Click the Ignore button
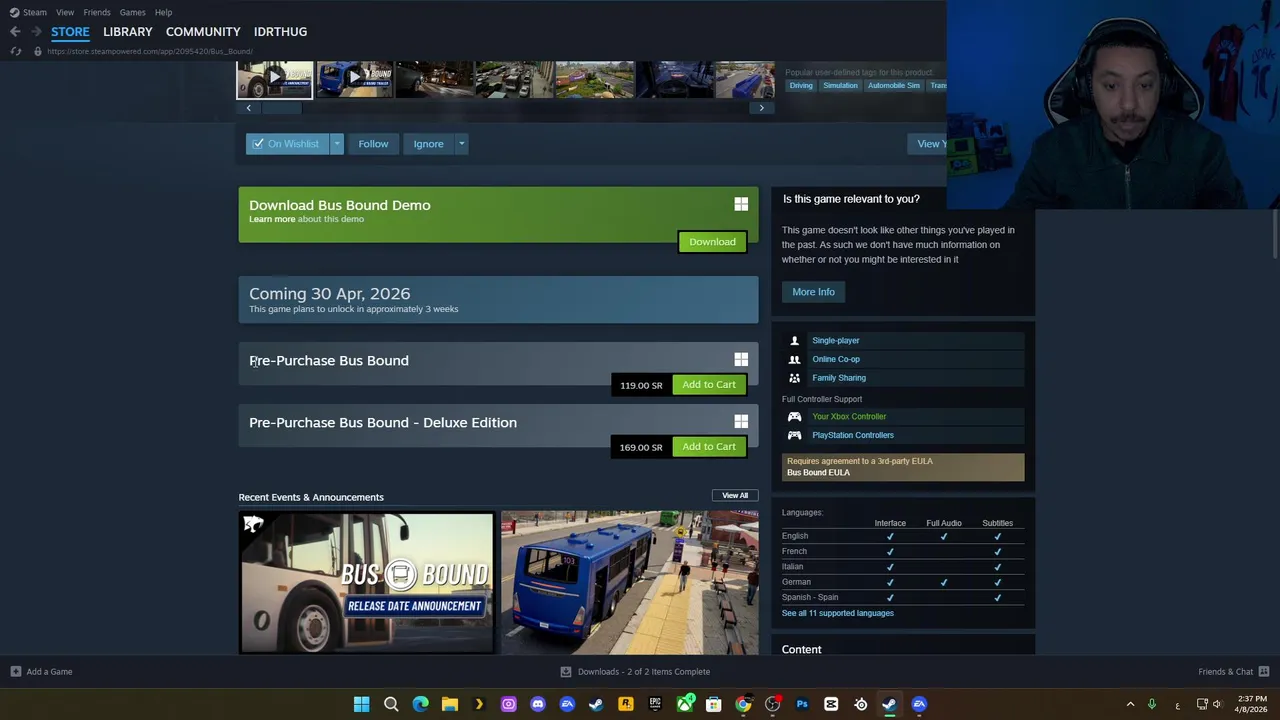The width and height of the screenshot is (1280, 720). click(x=428, y=144)
